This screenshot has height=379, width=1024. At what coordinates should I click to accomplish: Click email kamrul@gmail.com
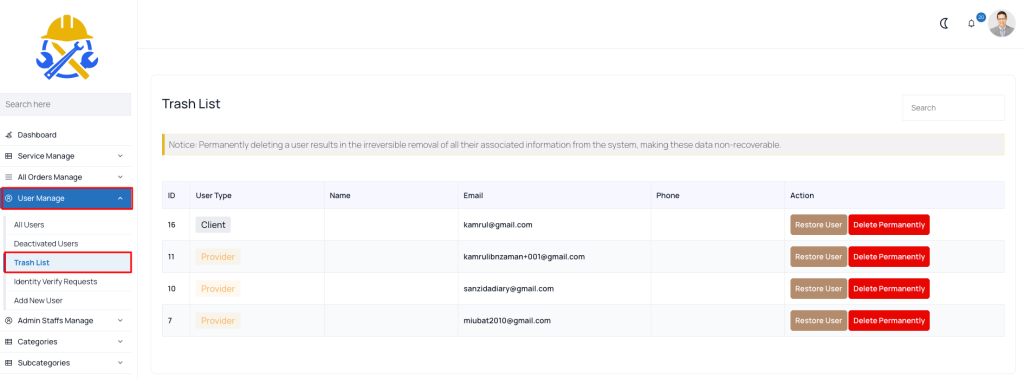tap(498, 225)
